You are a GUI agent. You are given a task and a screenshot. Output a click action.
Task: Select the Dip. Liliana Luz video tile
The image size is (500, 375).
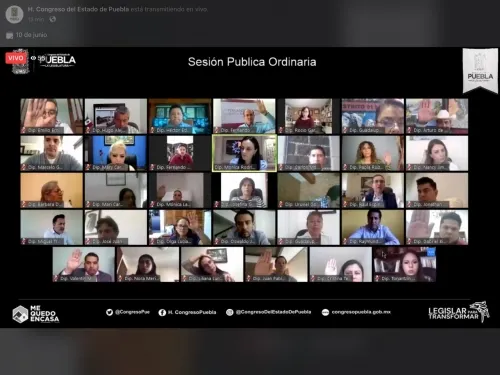[212, 264]
